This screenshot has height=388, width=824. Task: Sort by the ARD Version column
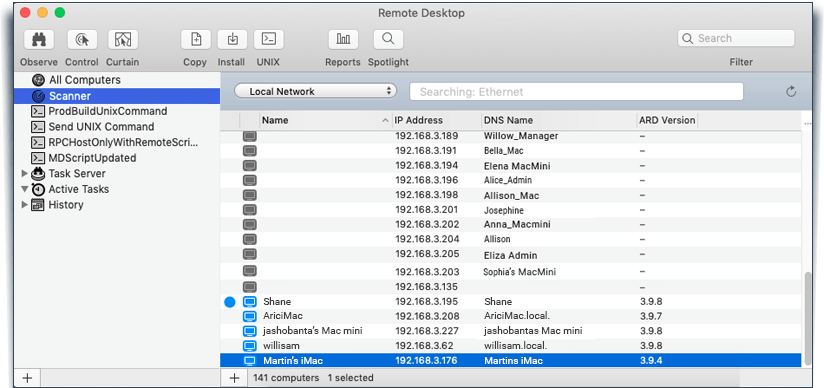point(667,120)
